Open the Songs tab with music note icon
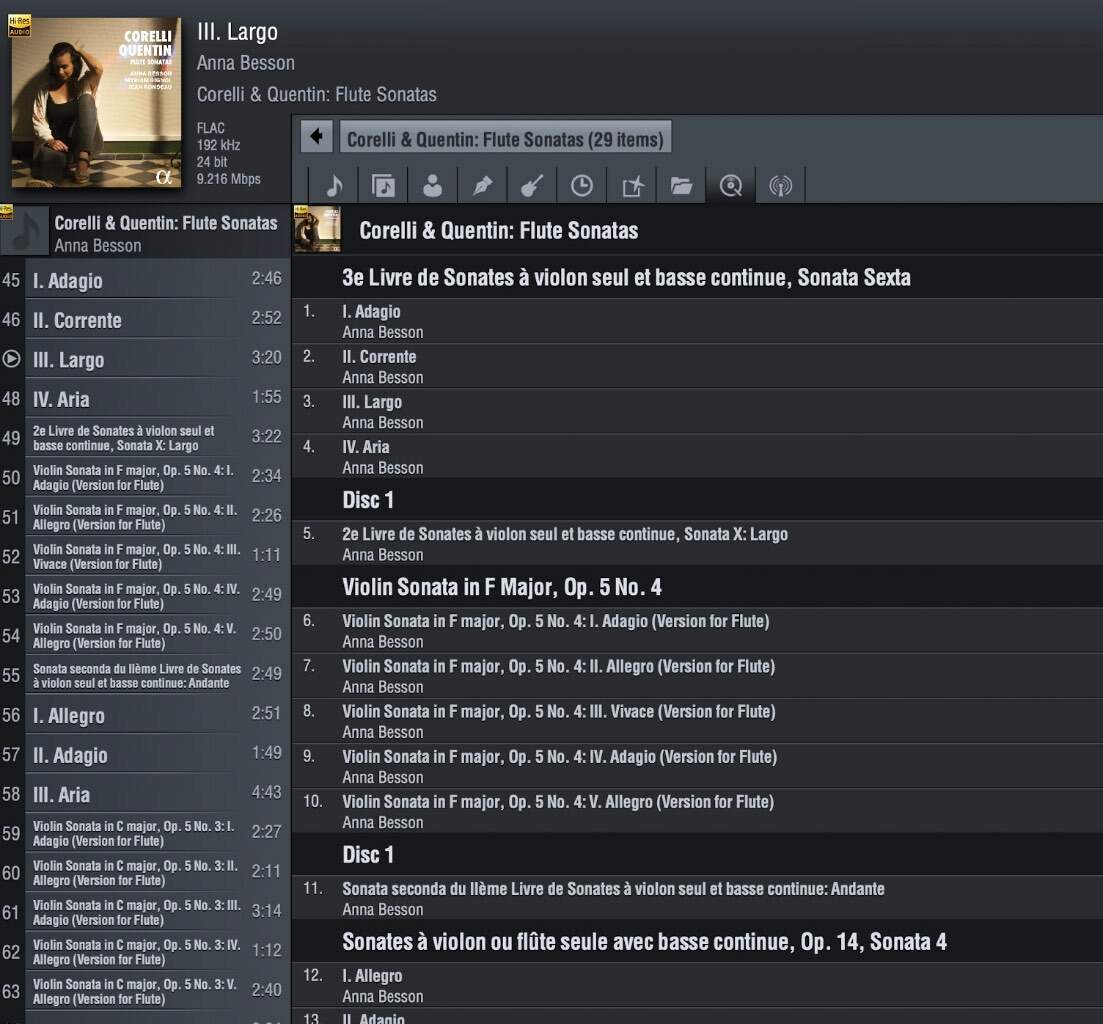The width and height of the screenshot is (1103, 1024). [333, 186]
